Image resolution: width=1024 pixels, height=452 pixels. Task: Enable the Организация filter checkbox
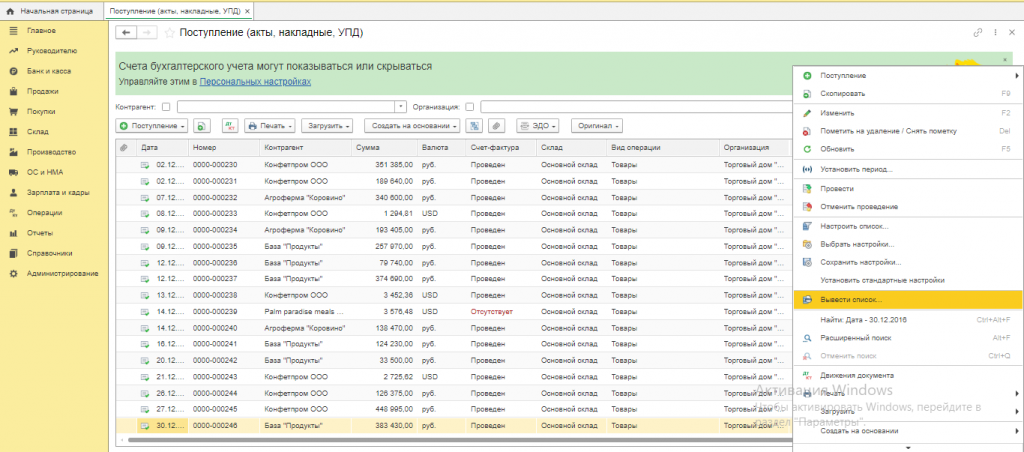(469, 106)
